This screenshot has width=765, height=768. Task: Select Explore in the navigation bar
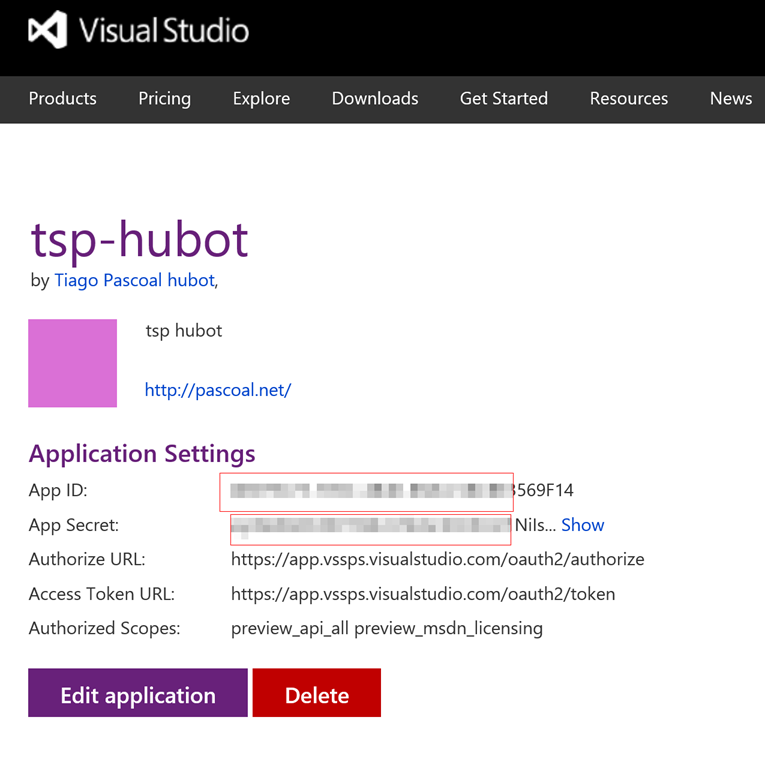point(261,98)
